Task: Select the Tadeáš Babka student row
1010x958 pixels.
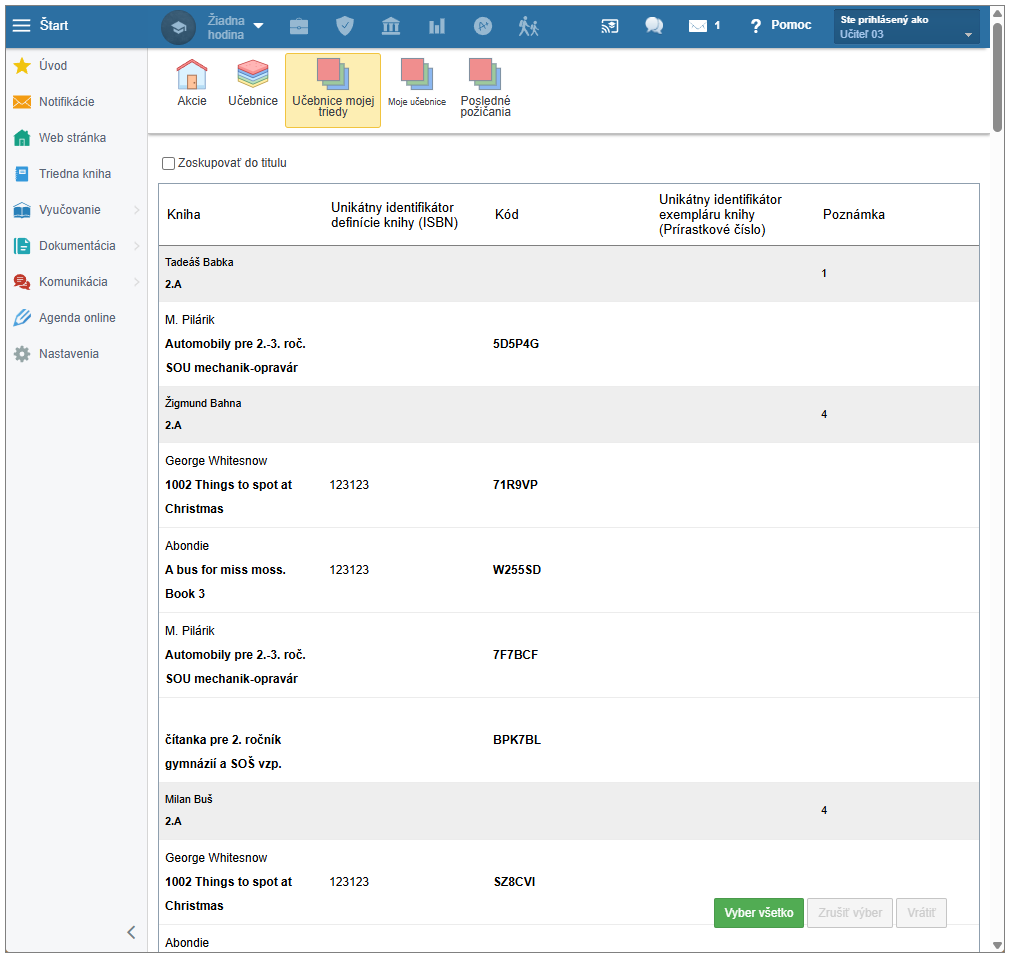Action: tap(569, 274)
